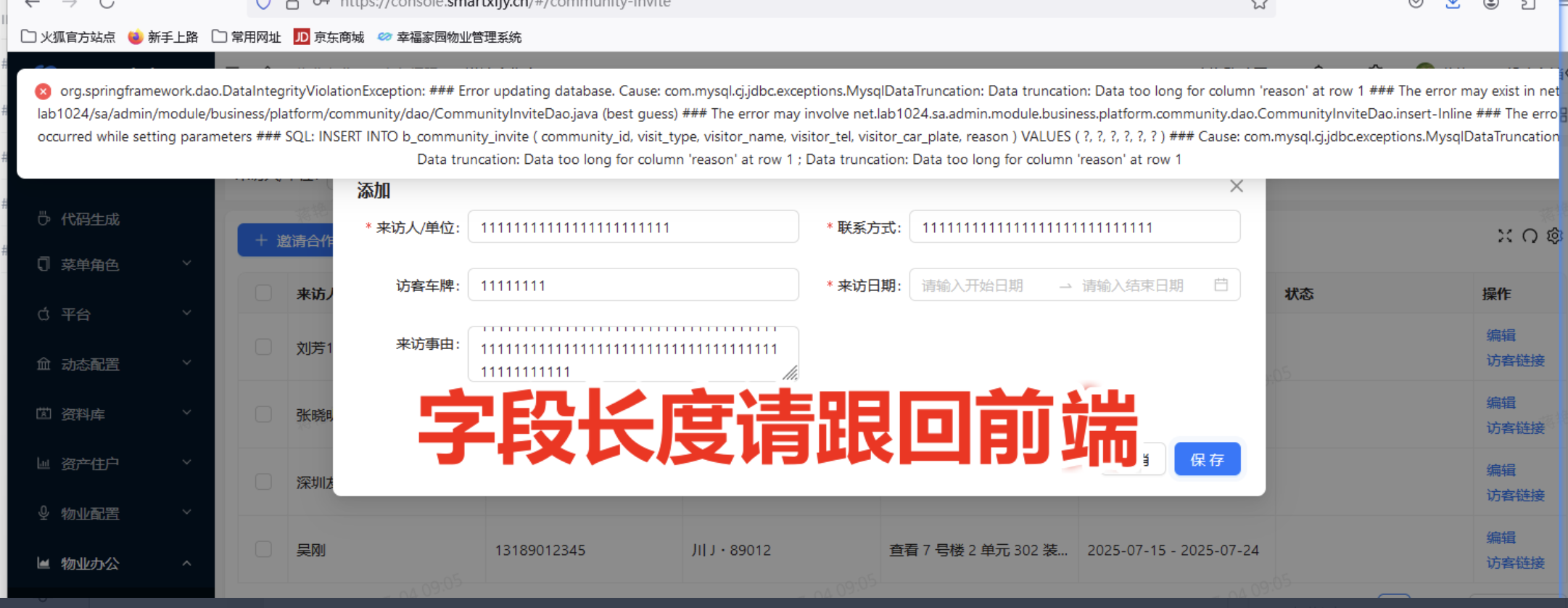Viewport: 1568px width, 608px height.
Task: Open the 动态配置 menu label
Action: point(90,364)
